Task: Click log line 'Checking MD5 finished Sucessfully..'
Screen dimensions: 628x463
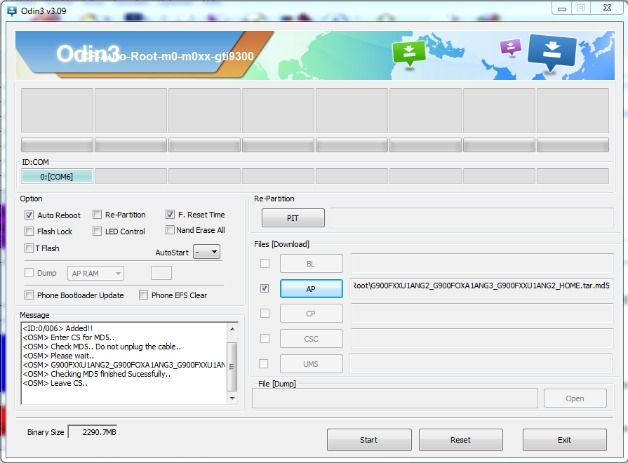Action: point(111,374)
